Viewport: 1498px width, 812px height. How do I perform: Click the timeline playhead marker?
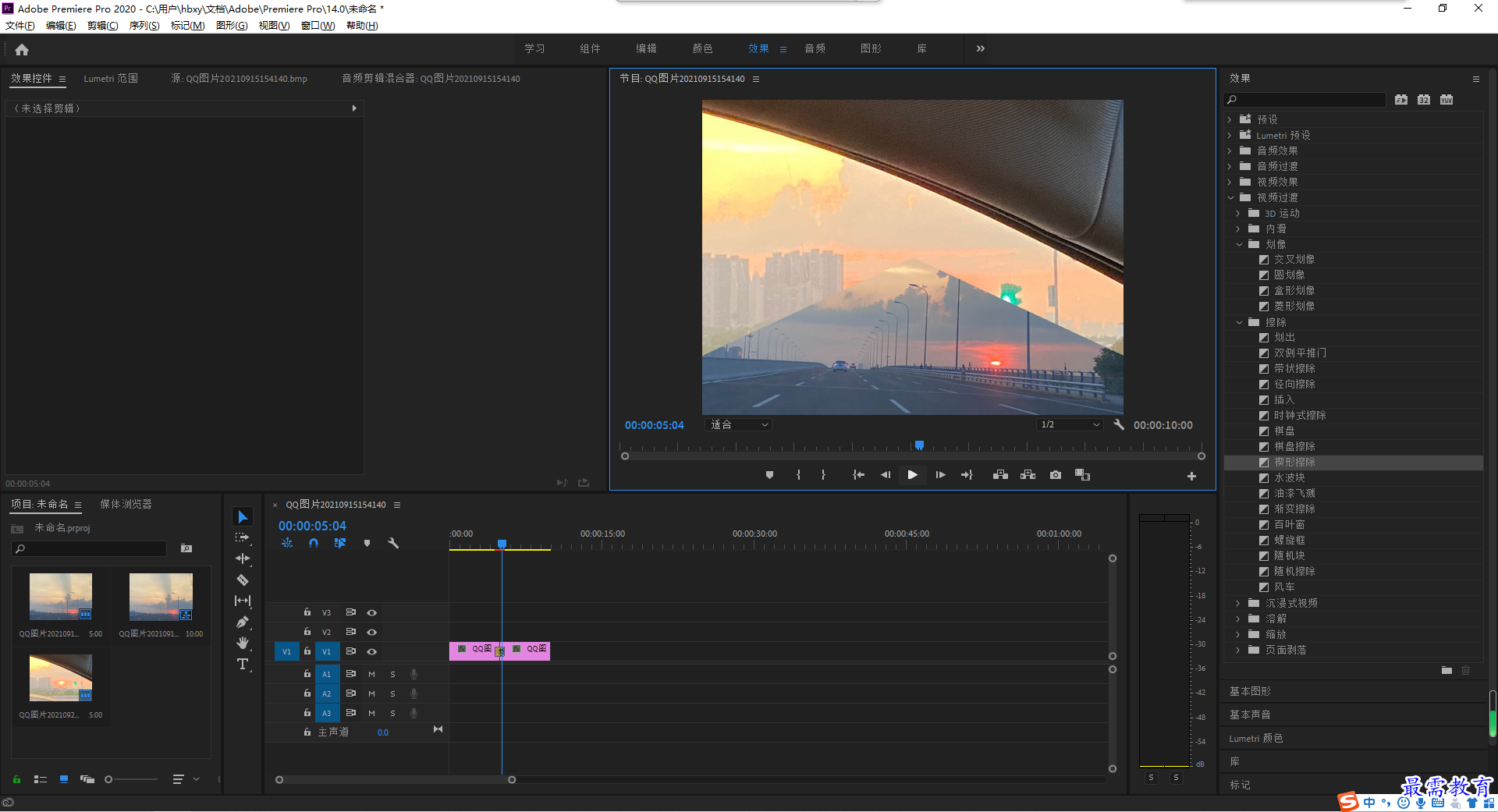(x=502, y=544)
